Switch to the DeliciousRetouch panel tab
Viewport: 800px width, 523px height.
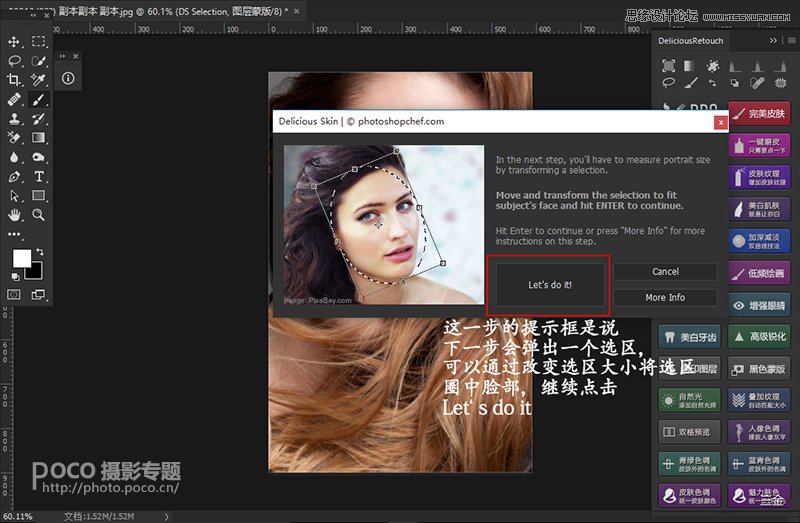click(x=690, y=41)
